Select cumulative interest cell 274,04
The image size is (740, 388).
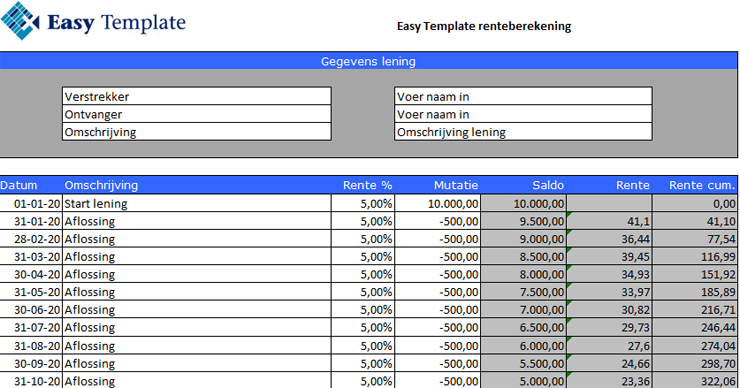(x=695, y=346)
